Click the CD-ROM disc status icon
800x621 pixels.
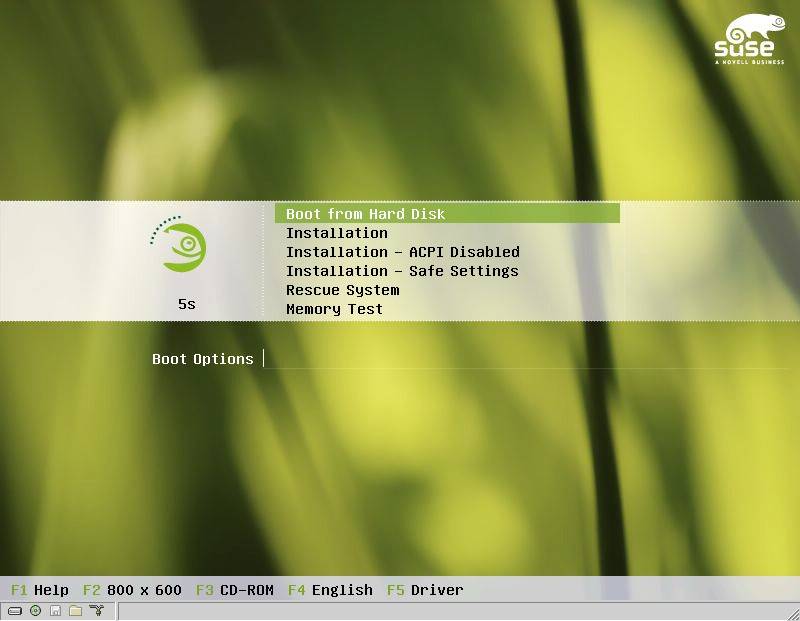click(35, 611)
